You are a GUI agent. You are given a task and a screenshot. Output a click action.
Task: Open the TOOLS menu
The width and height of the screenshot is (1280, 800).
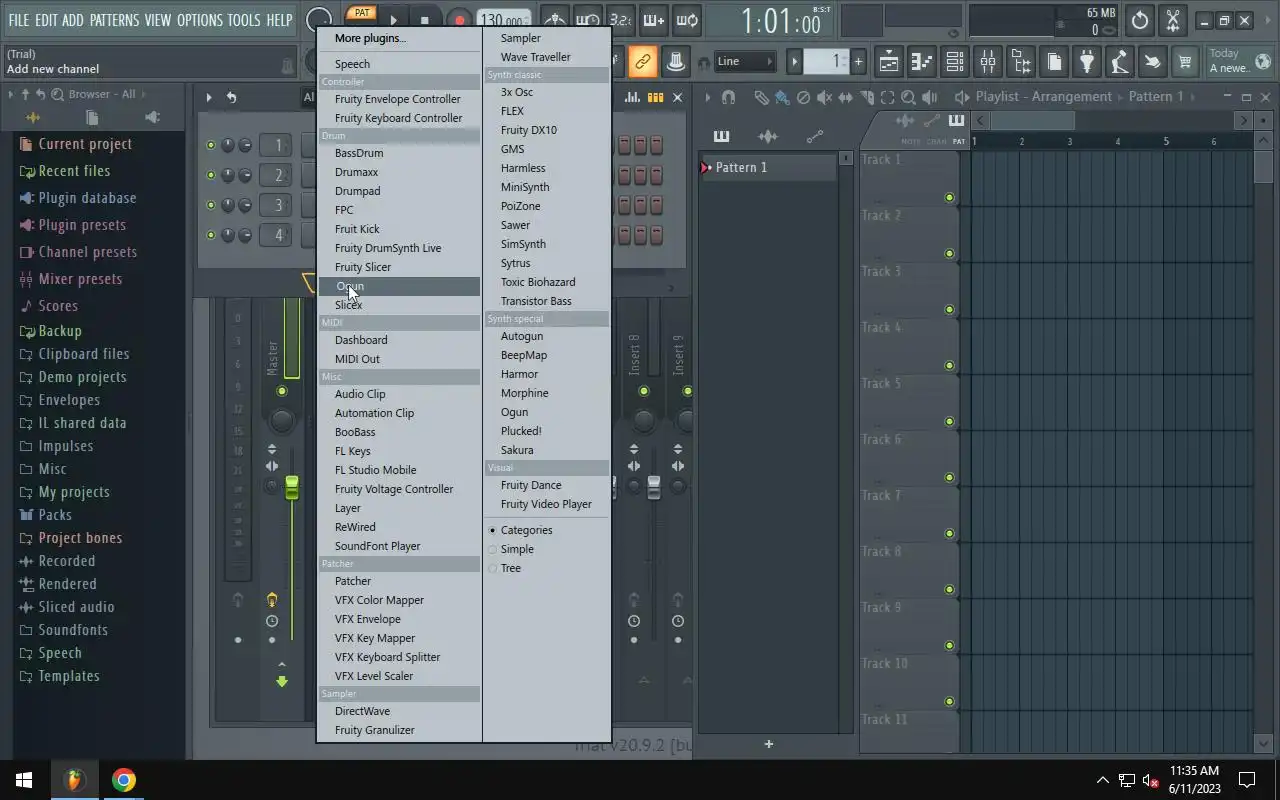[x=243, y=20]
